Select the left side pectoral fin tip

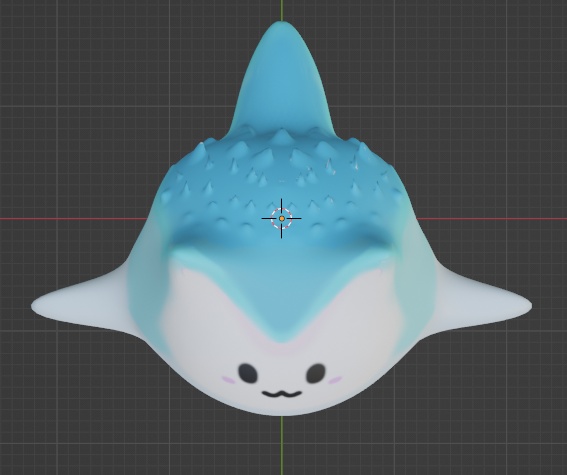tap(38, 307)
